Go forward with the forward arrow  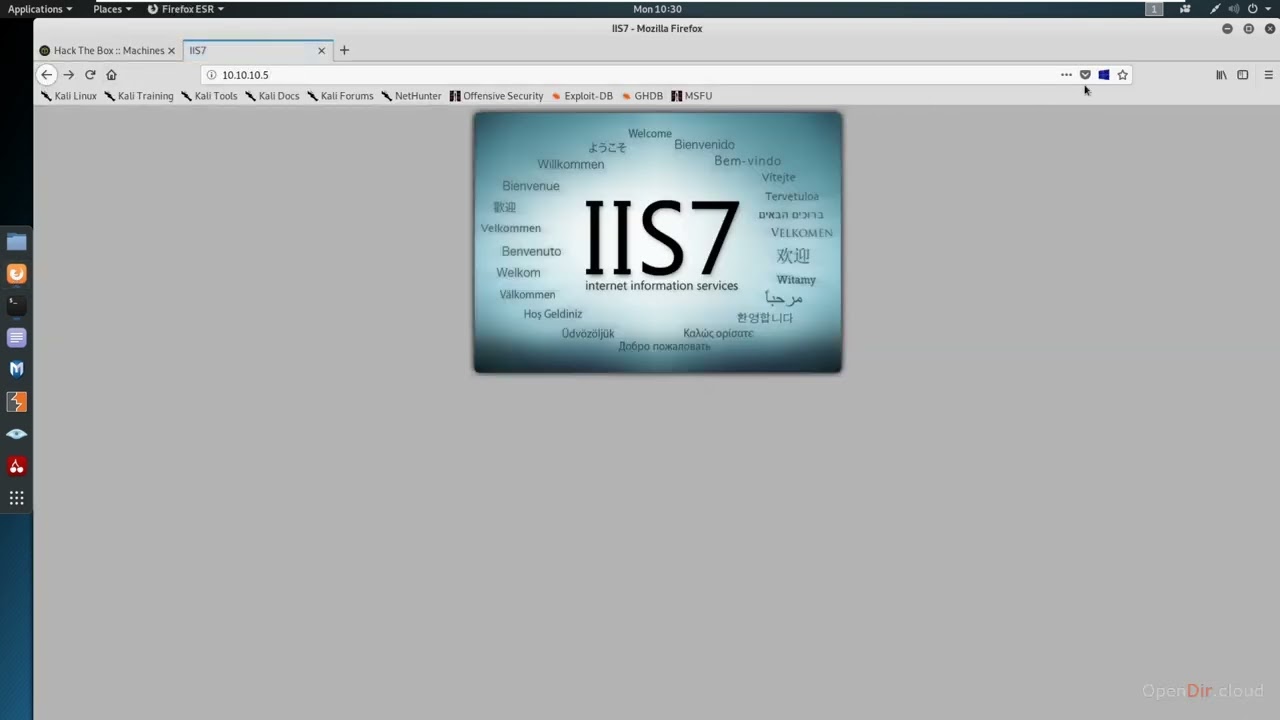click(x=69, y=75)
